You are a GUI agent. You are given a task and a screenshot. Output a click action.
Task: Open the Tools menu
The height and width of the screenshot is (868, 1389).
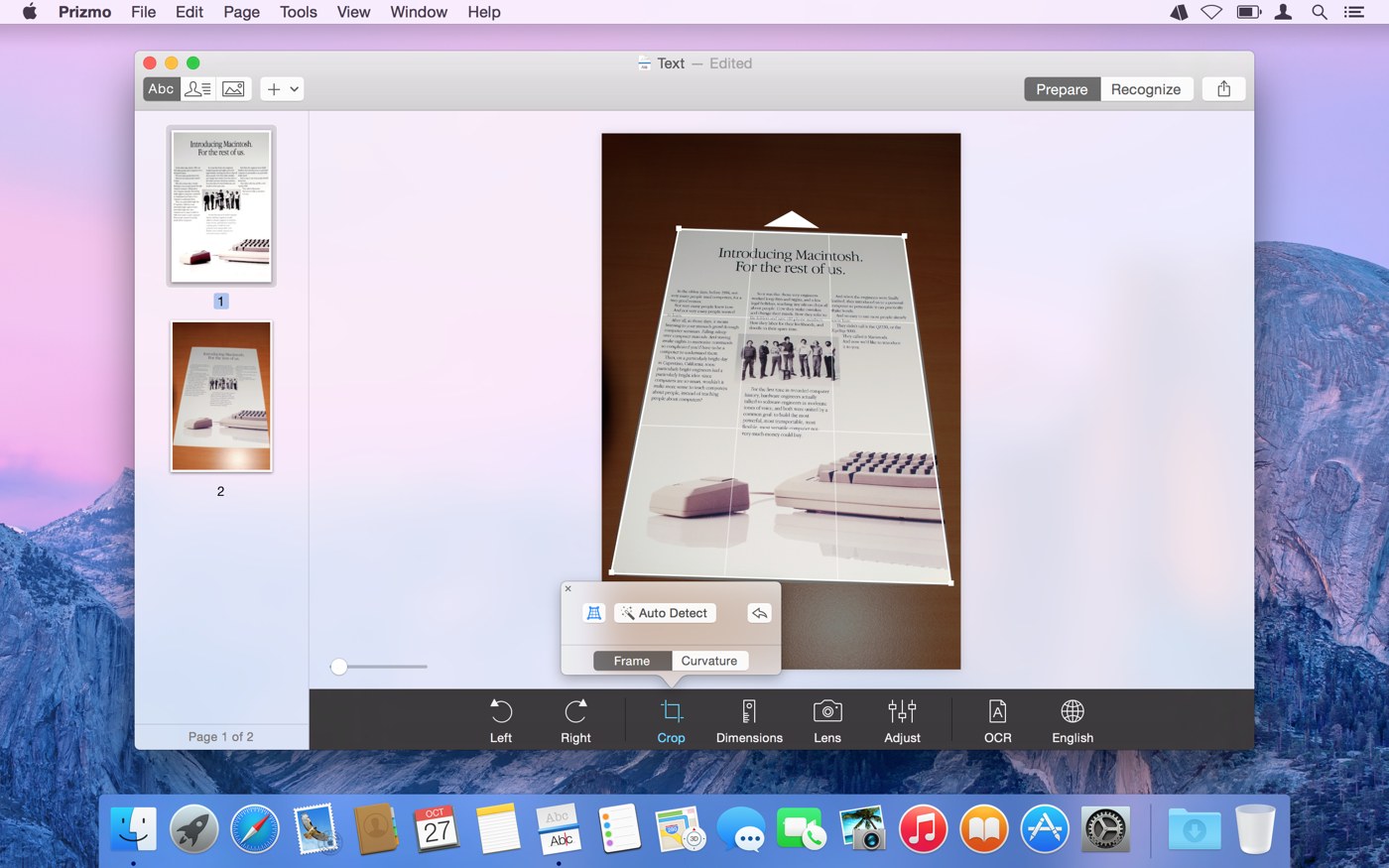[299, 12]
